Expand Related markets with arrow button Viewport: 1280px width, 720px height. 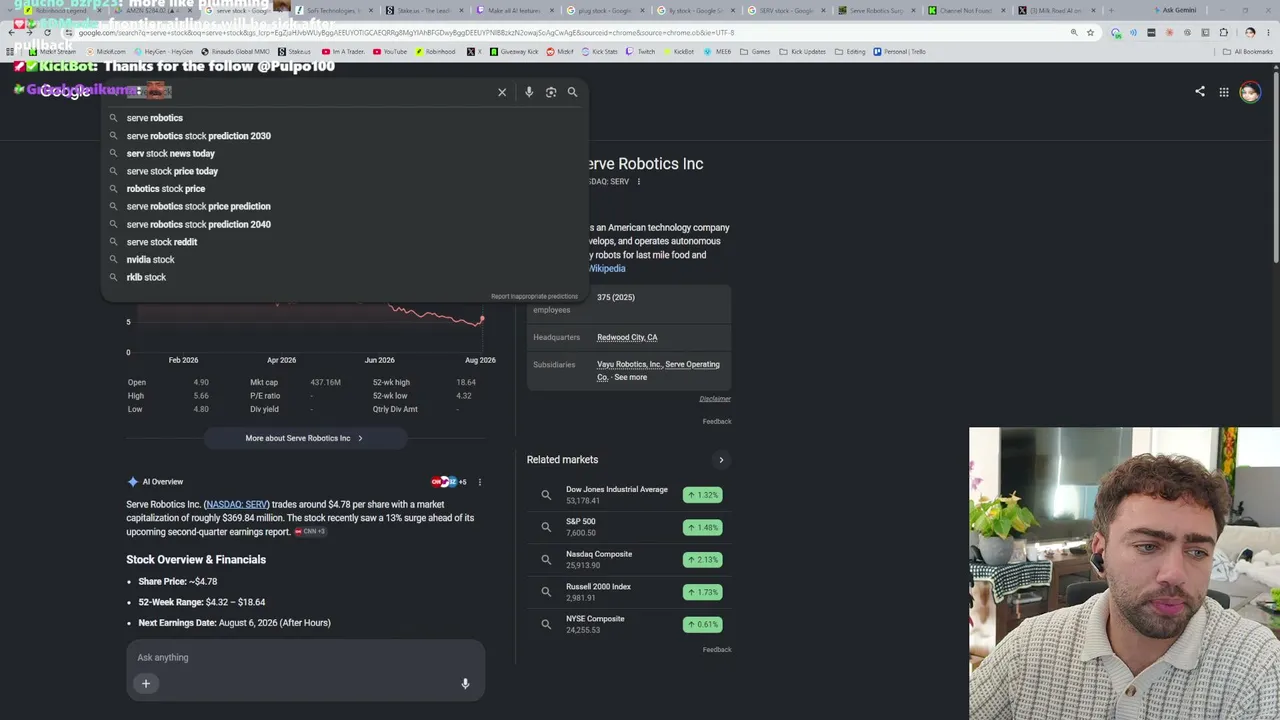(721, 460)
